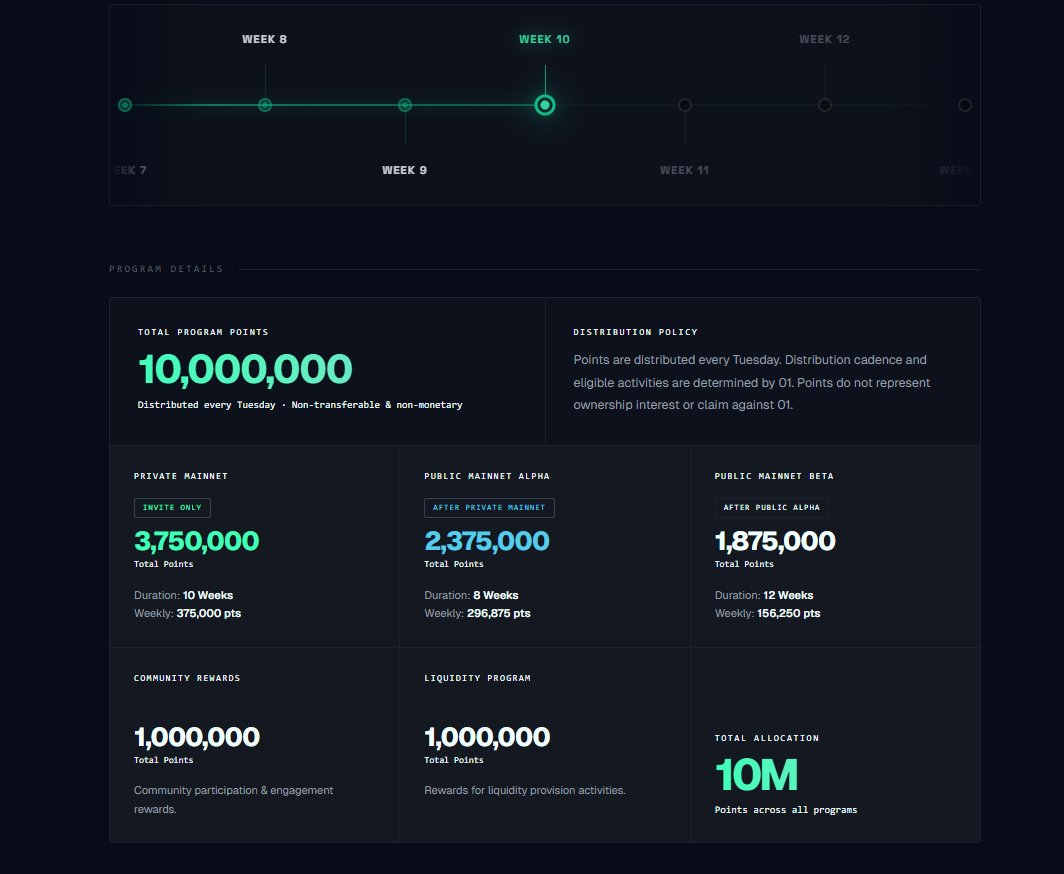Click 'Duration: 10 Weeks' text
This screenshot has height=874, width=1064.
click(x=183, y=595)
